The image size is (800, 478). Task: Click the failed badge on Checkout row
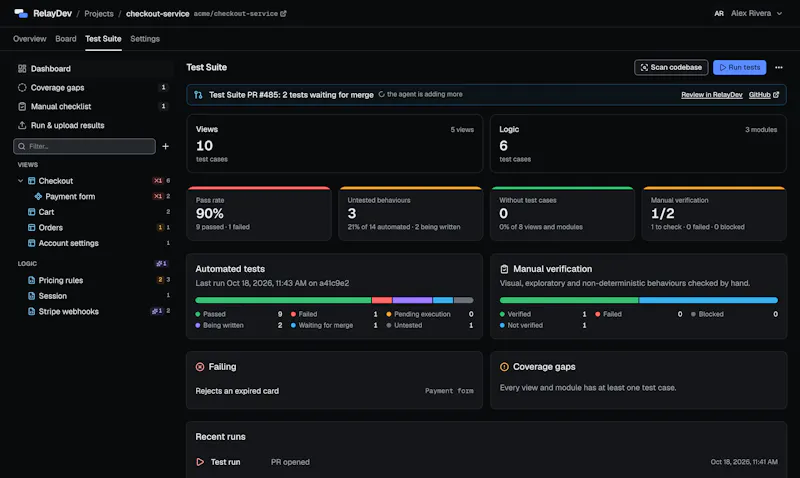point(158,181)
